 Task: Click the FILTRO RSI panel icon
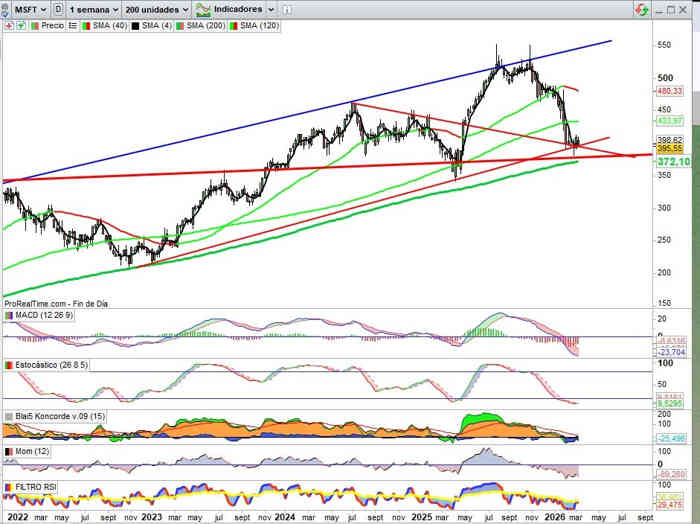(9, 486)
